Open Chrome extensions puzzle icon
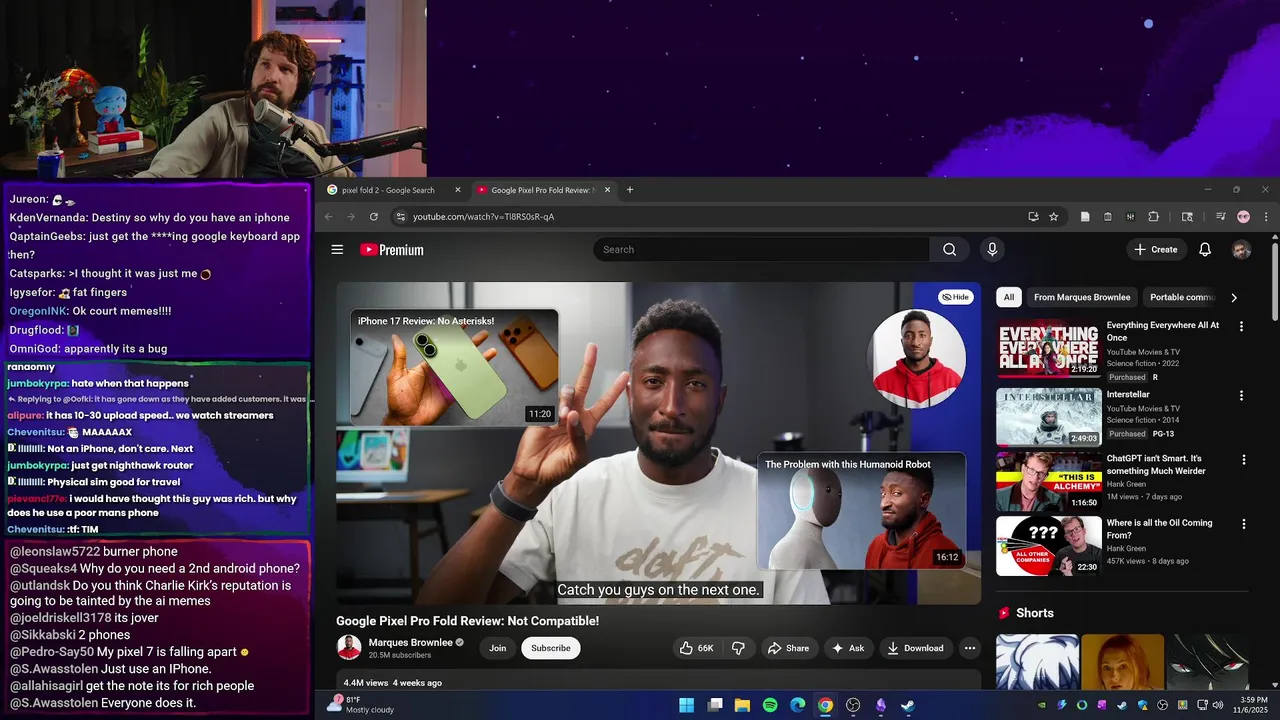 [x=1153, y=217]
